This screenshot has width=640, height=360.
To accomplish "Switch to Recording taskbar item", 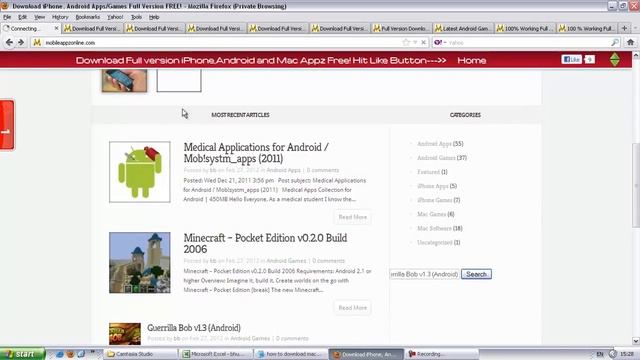I will (x=442, y=354).
